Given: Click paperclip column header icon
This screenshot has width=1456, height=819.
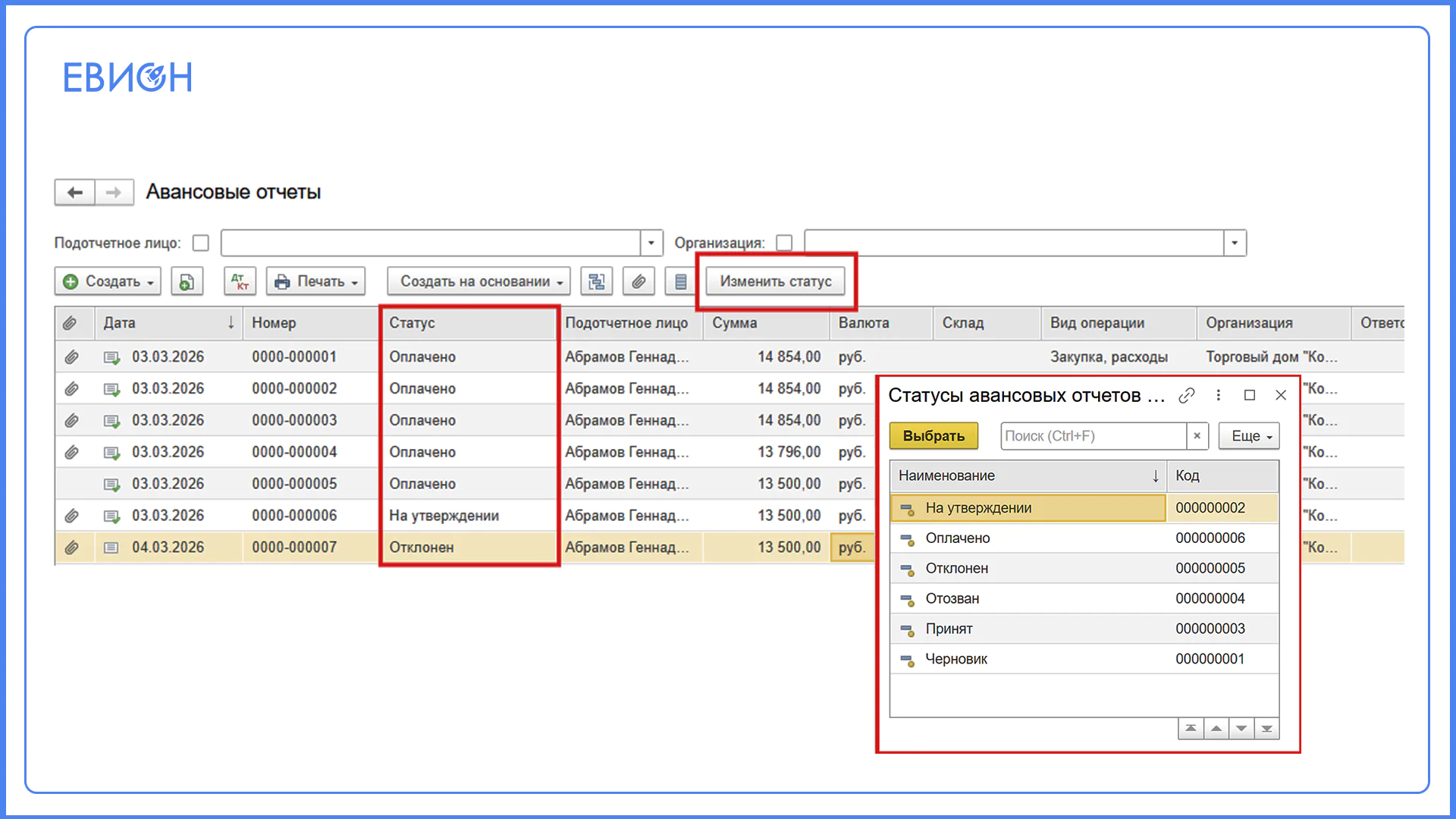Looking at the screenshot, I should point(70,323).
